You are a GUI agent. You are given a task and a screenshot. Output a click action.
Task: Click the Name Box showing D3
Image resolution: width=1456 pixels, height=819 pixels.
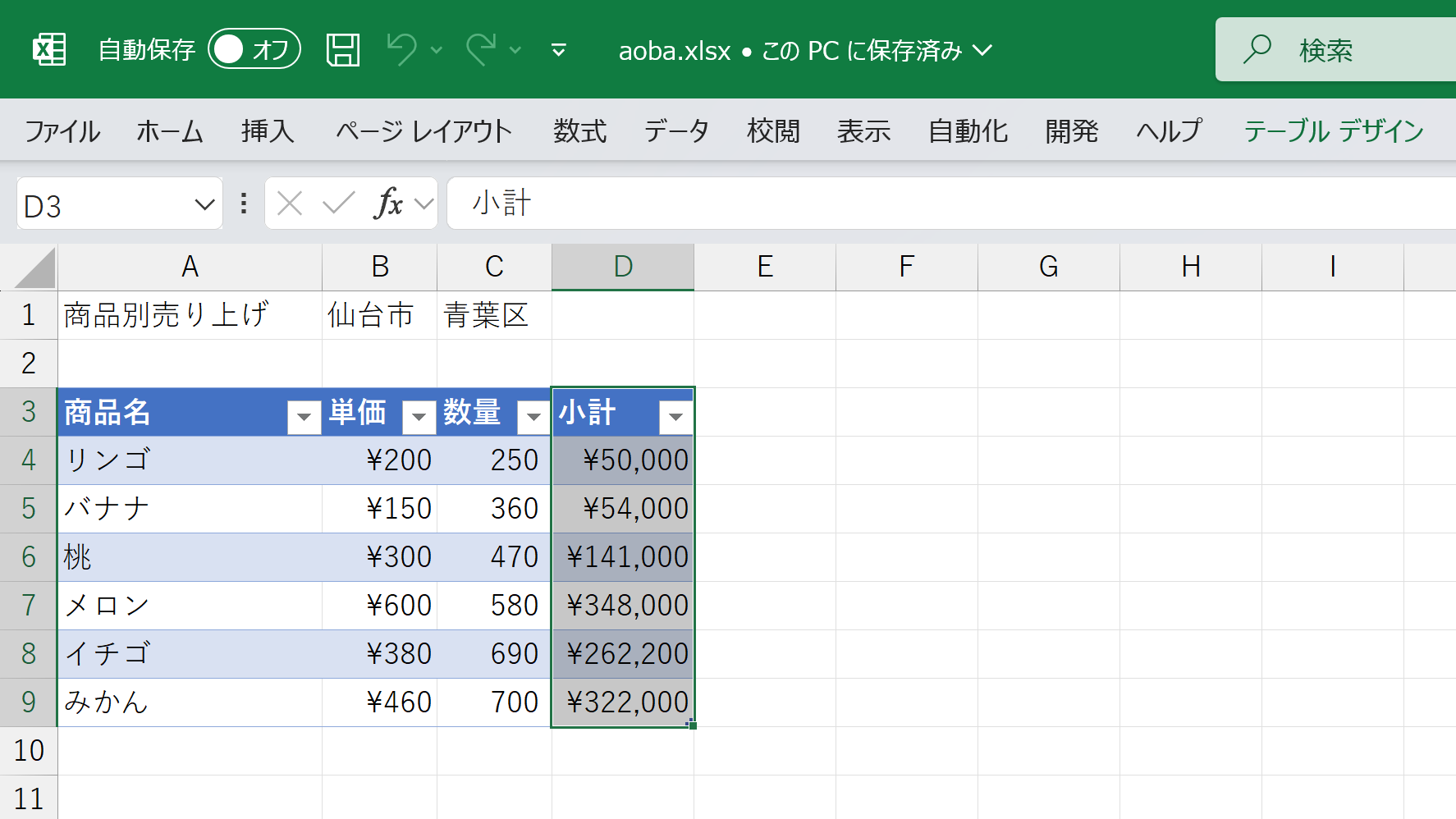(x=103, y=204)
